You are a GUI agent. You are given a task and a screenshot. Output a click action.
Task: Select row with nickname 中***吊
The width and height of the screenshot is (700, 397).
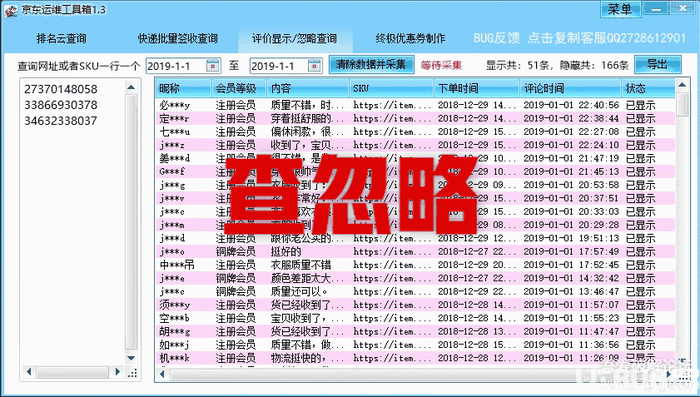(416, 265)
